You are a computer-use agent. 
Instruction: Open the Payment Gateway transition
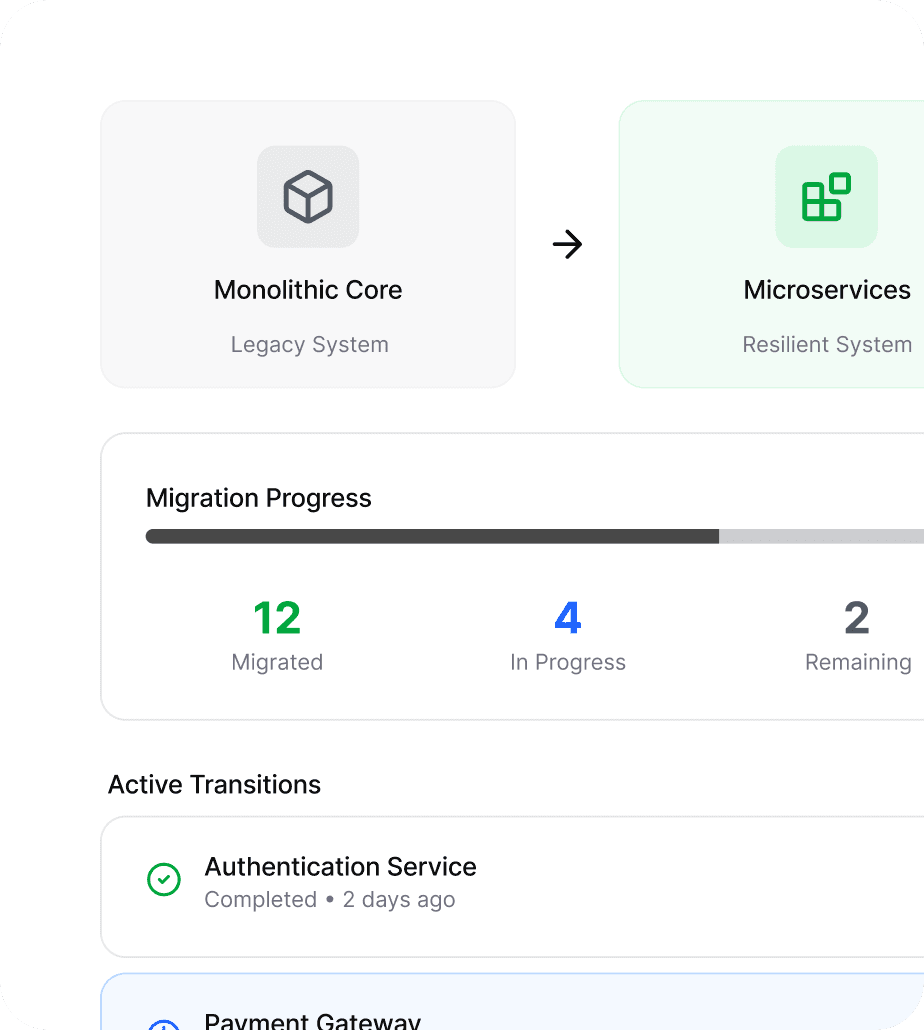pos(512,1002)
